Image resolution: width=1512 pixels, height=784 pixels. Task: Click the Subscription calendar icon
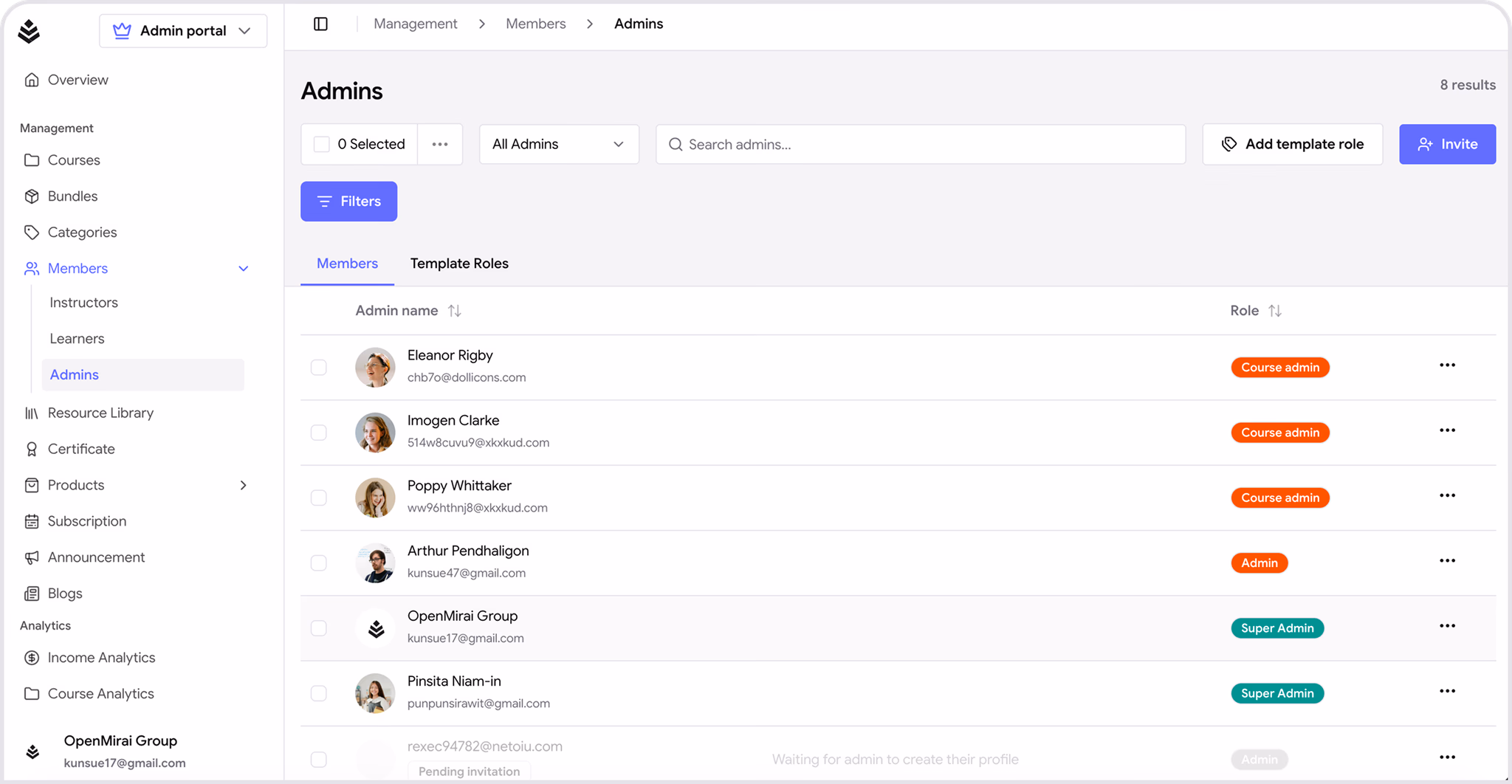pyautogui.click(x=31, y=521)
